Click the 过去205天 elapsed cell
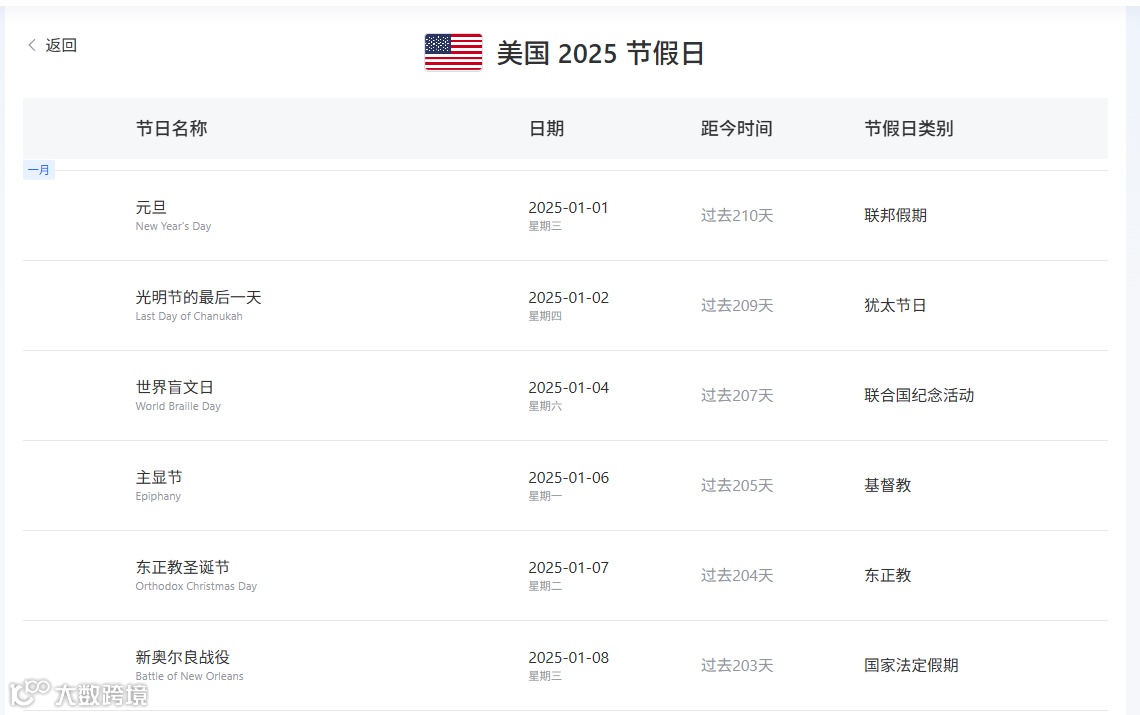Screen dimensions: 1140x715 coord(736,485)
